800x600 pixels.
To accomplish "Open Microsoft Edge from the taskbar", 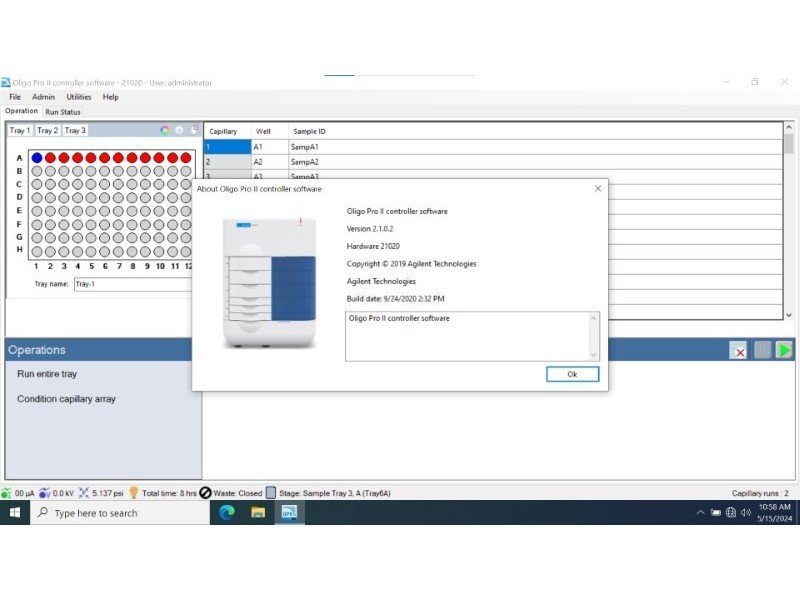I will [x=227, y=512].
